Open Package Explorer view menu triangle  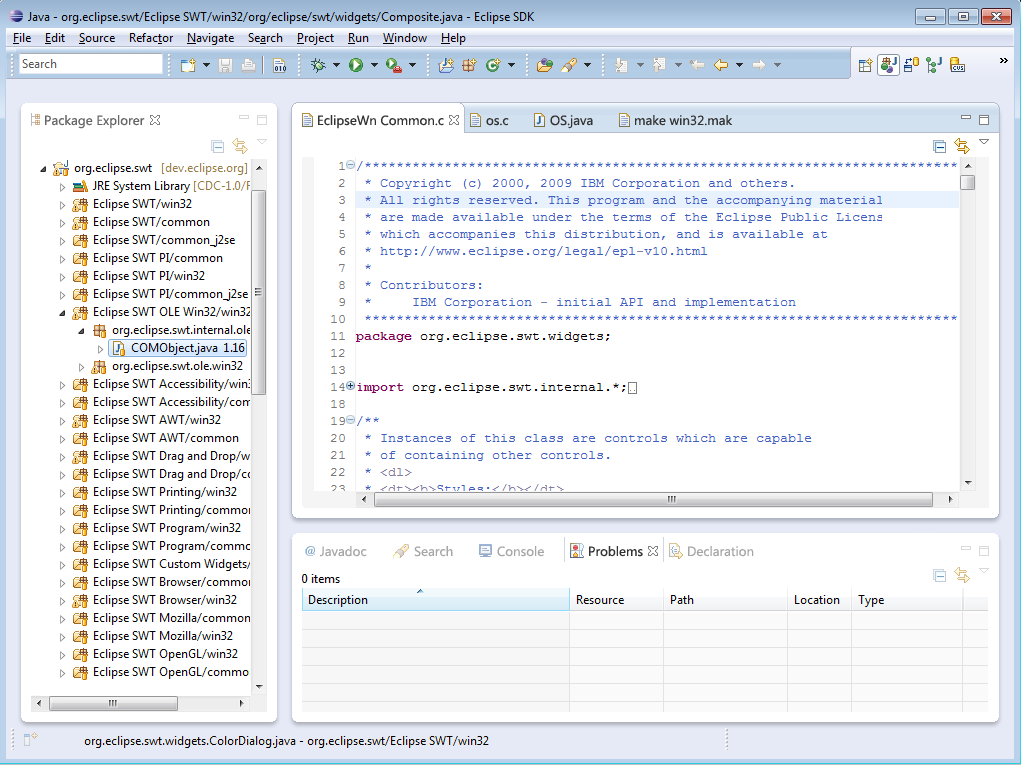[x=262, y=141]
